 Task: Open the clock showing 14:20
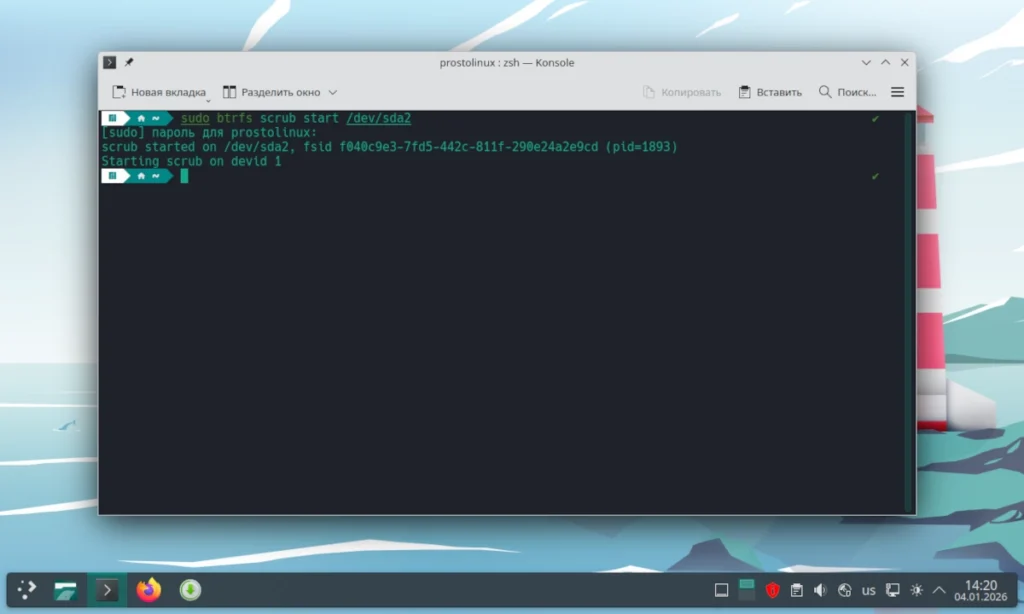click(x=980, y=590)
